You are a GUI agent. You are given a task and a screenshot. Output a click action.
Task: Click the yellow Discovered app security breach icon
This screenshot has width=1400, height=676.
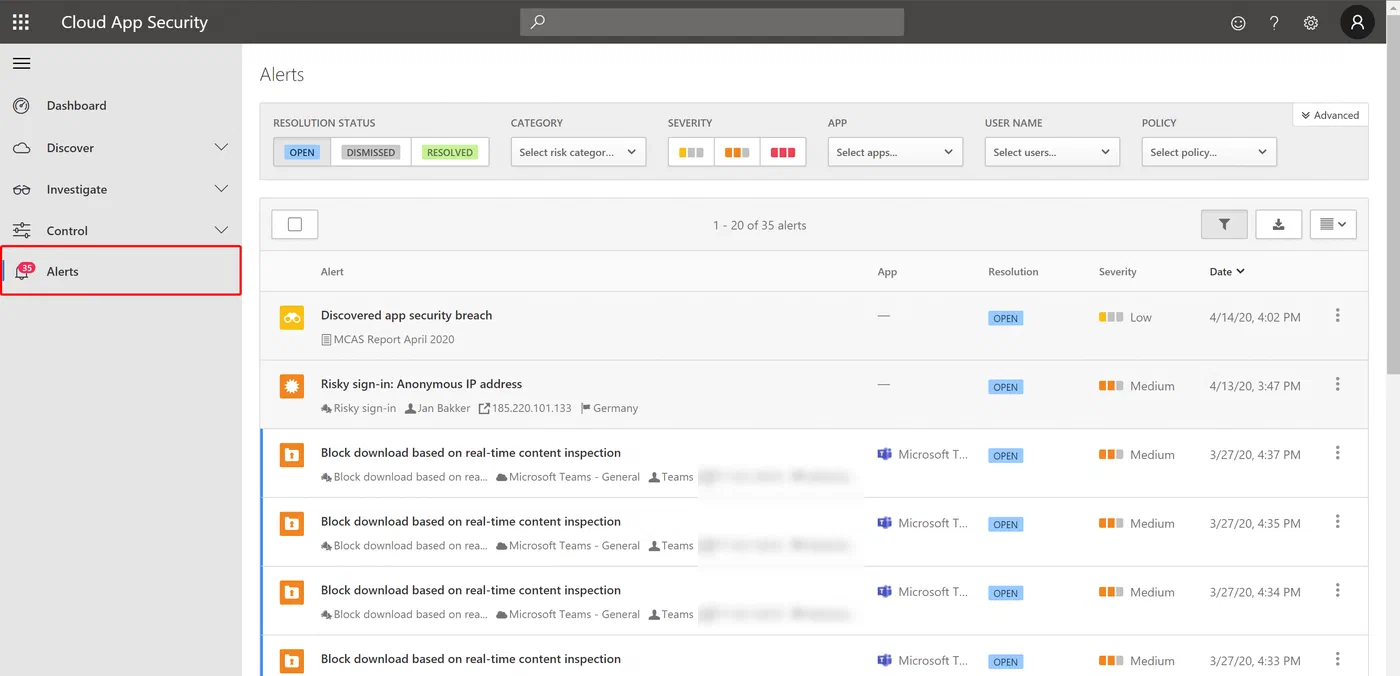pyautogui.click(x=292, y=317)
